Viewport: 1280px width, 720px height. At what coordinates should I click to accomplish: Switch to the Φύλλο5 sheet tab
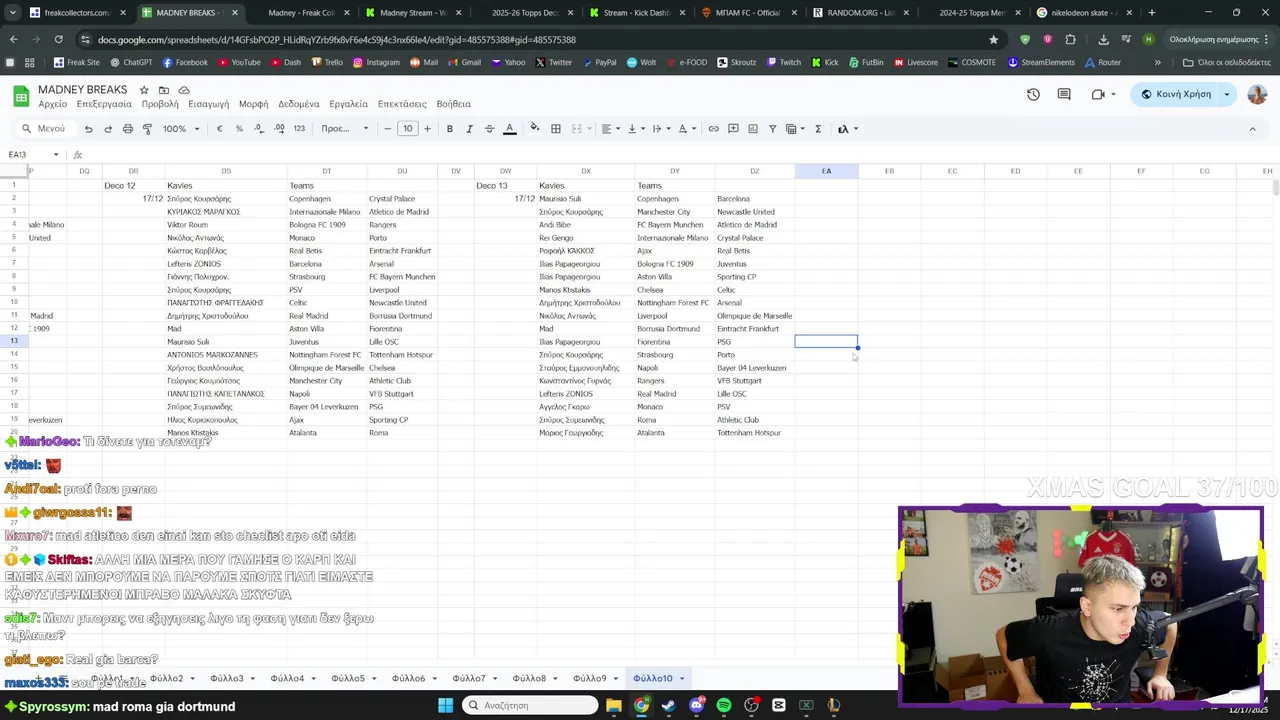click(x=347, y=679)
